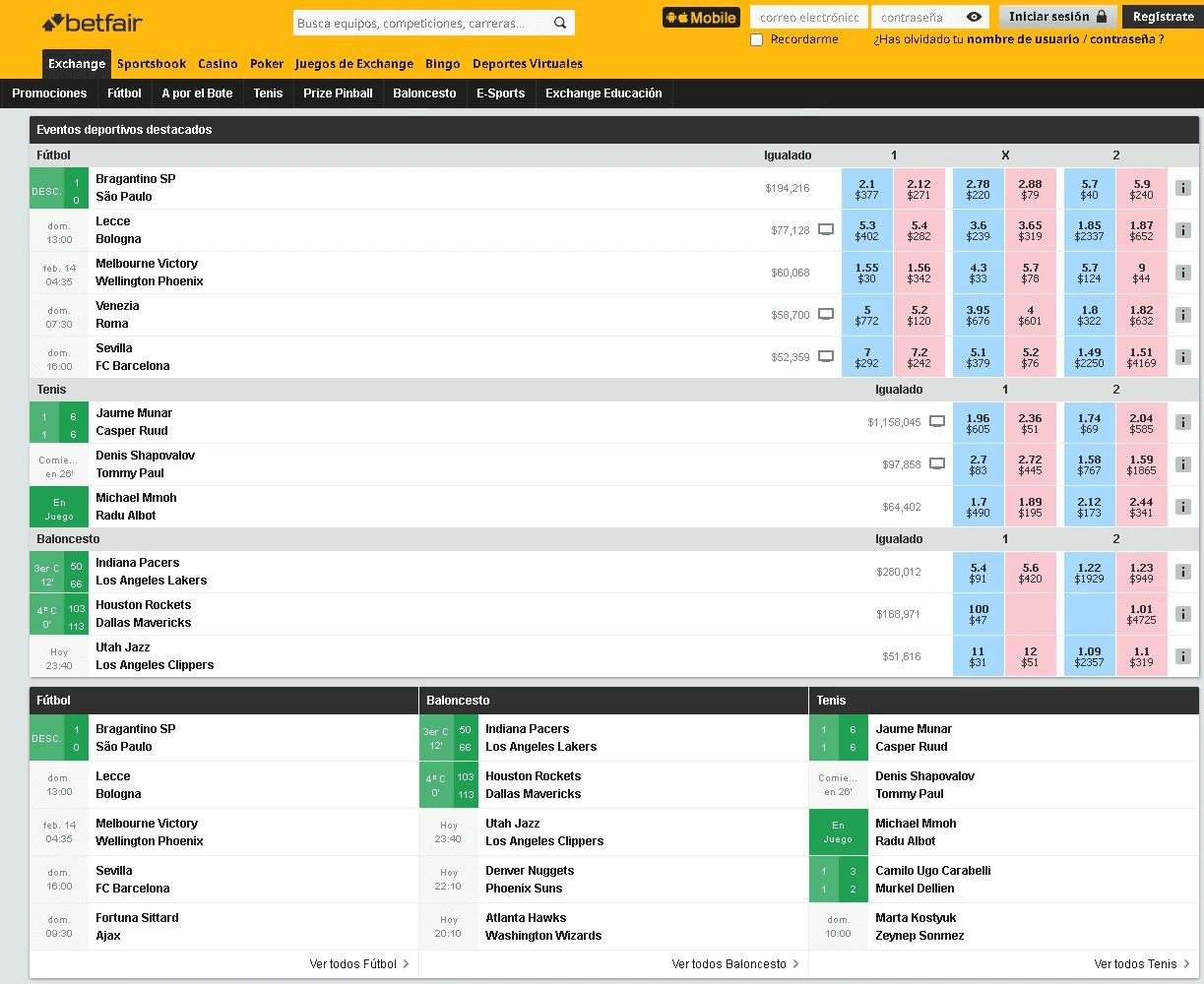Open Atlanta Hawks vs Washington Wizards game
The width and height of the screenshot is (1204, 984).
613,927
